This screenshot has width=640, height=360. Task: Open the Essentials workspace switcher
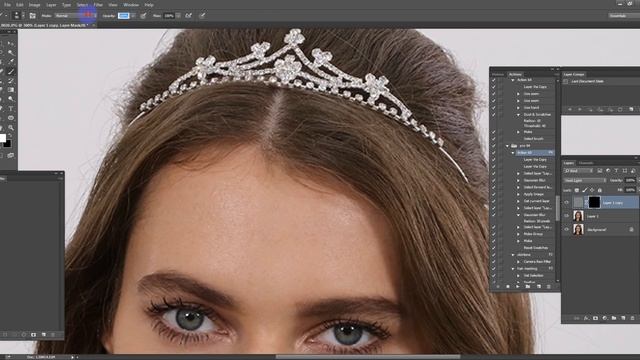624,16
